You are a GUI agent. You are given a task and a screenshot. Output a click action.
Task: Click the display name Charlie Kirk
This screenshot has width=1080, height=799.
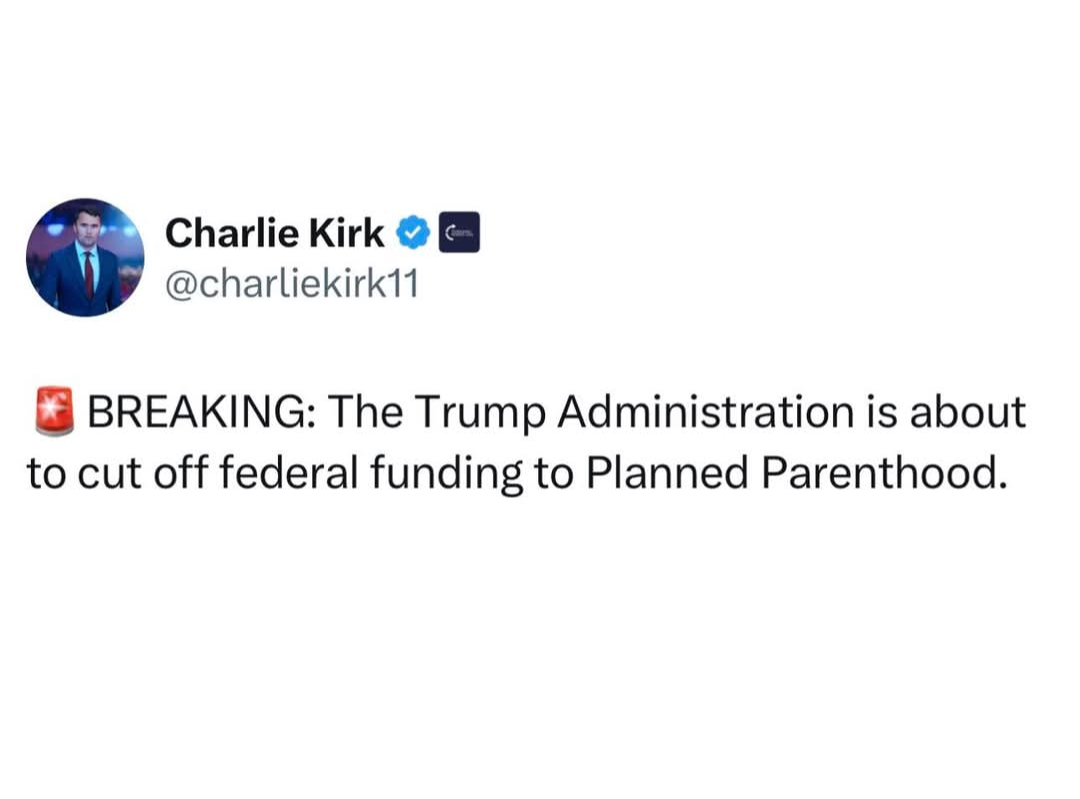[x=274, y=233]
